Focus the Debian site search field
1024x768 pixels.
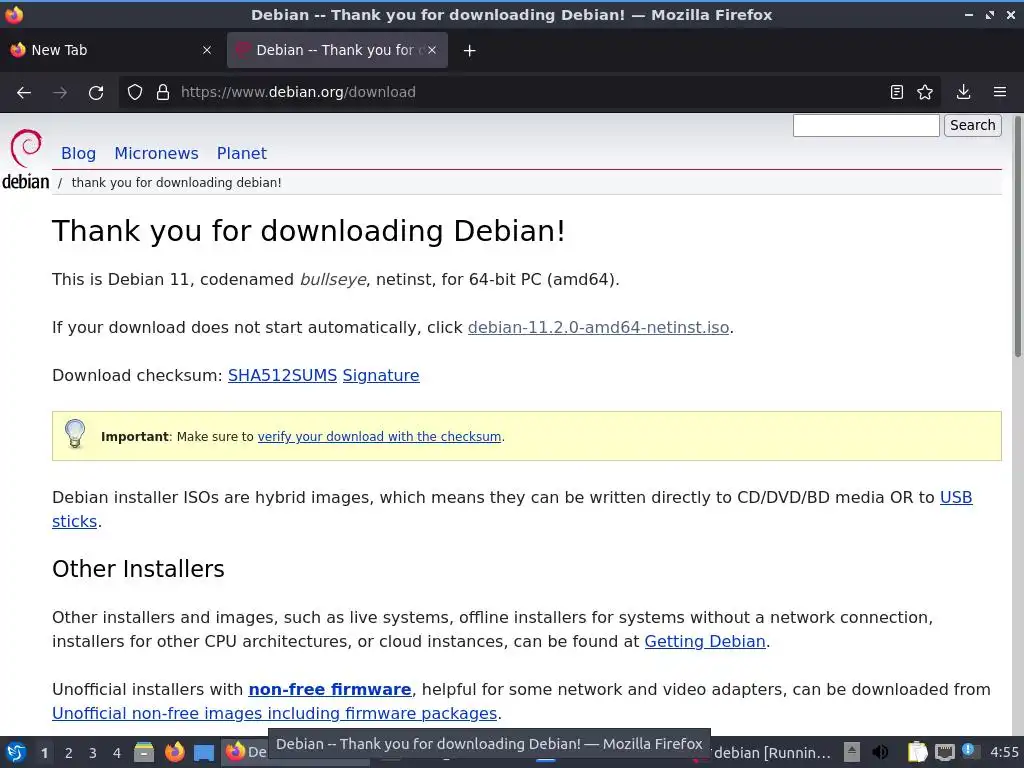(866, 125)
